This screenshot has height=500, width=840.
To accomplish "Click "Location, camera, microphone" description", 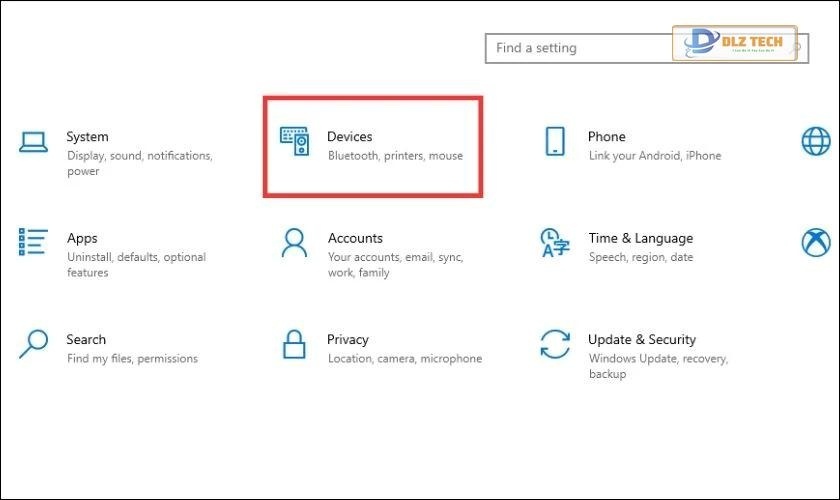I will coord(405,359).
